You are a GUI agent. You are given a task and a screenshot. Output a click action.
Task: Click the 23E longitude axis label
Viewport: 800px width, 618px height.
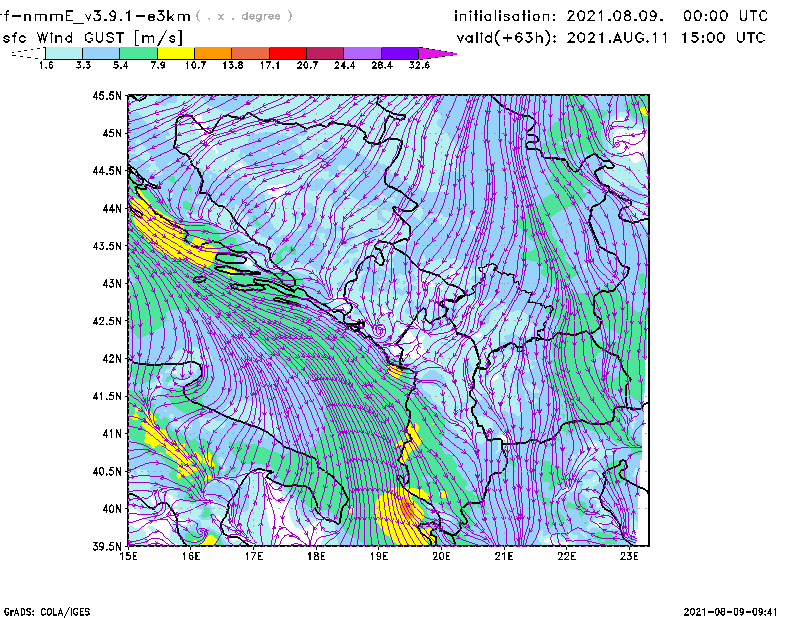tap(630, 555)
